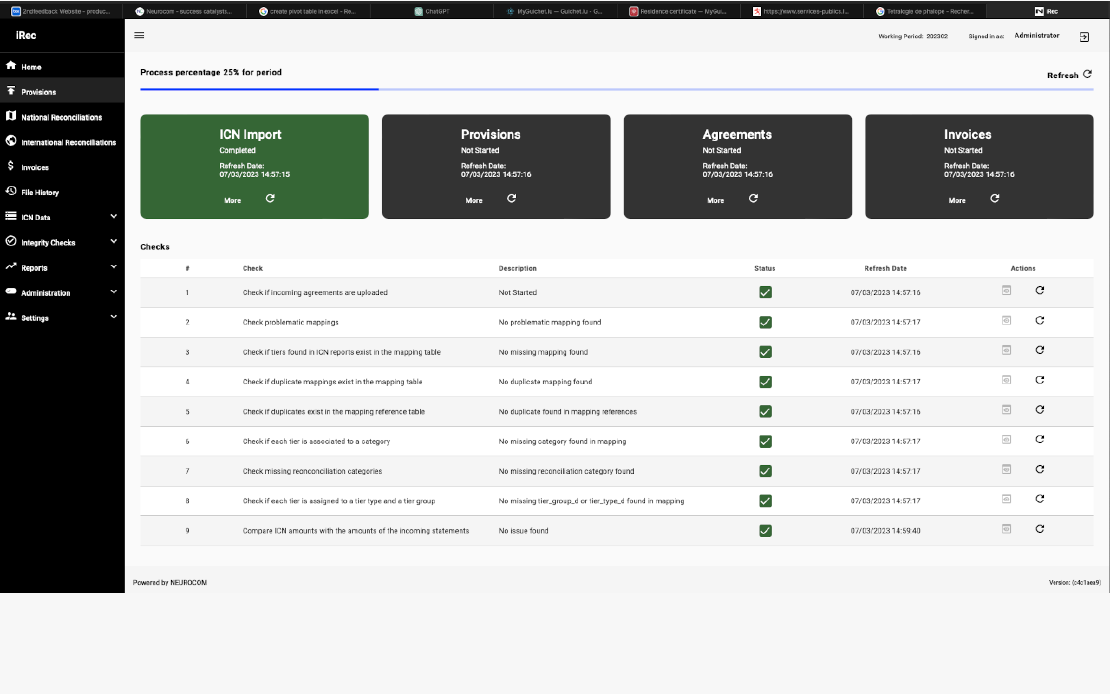The height and width of the screenshot is (694, 1110).
Task: Click Status column header
Action: click(765, 268)
